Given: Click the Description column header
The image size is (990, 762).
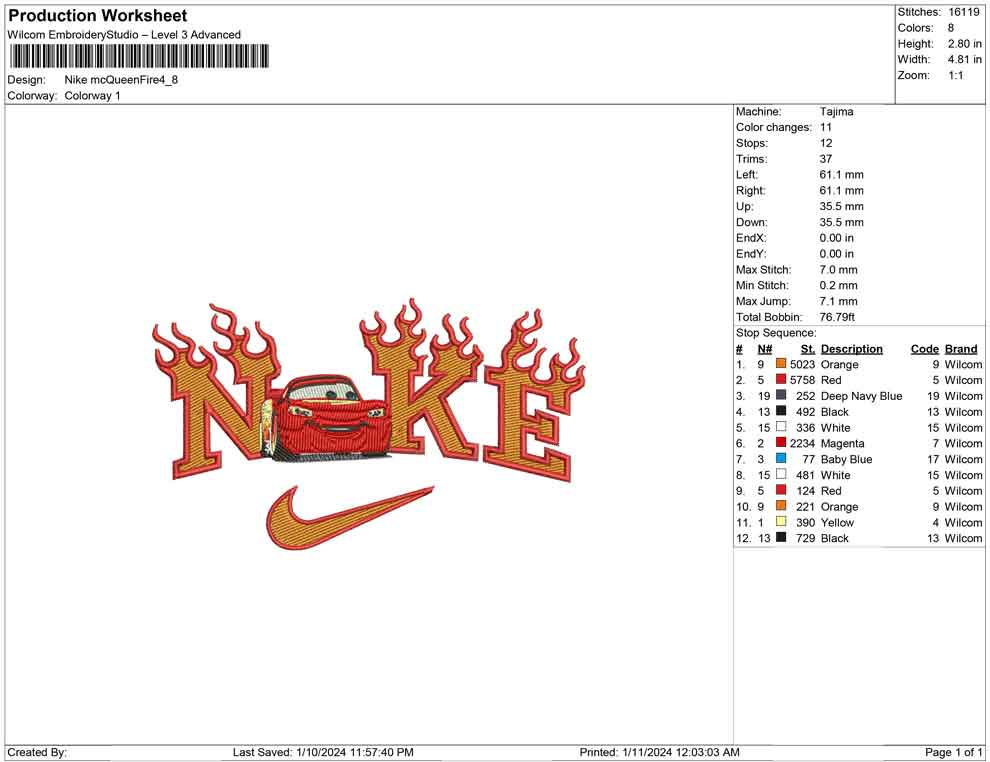Looking at the screenshot, I should (851, 349).
